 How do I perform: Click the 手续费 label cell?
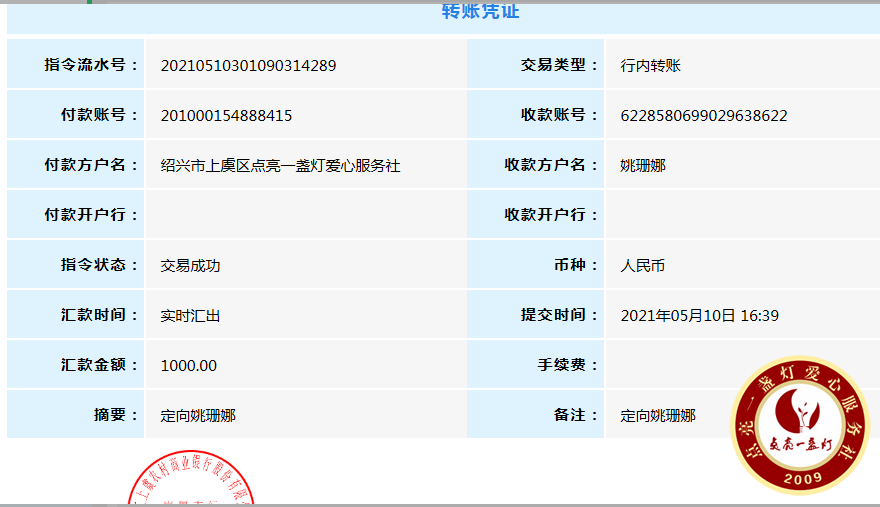(535, 364)
